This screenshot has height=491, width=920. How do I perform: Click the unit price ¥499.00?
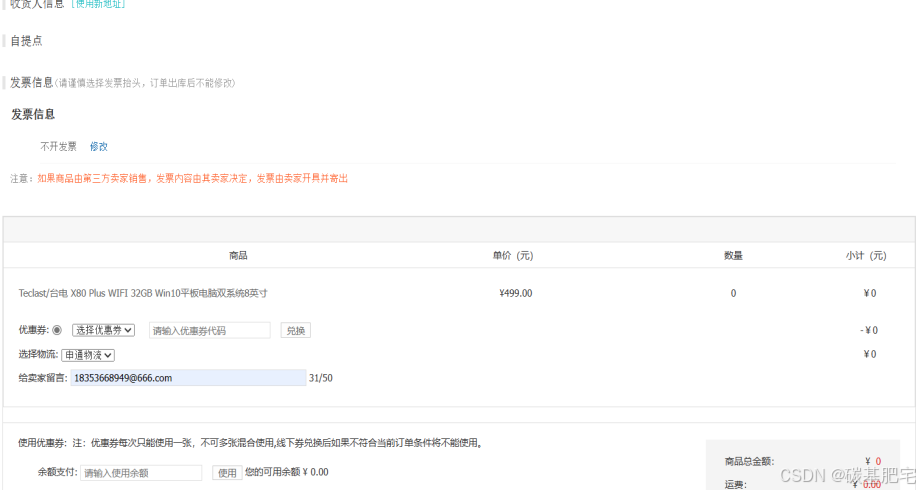(x=516, y=293)
